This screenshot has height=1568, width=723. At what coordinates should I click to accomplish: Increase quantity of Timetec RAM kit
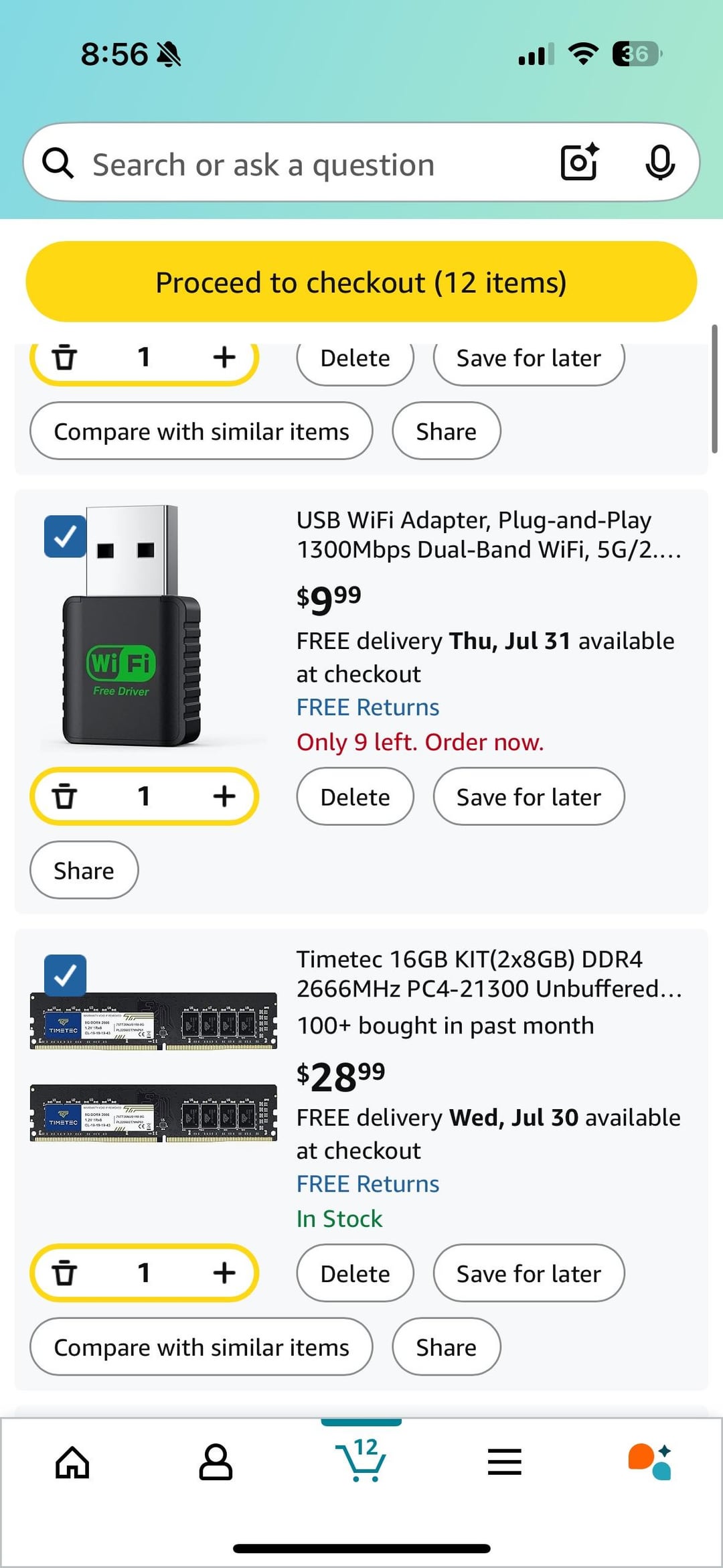tap(224, 1273)
